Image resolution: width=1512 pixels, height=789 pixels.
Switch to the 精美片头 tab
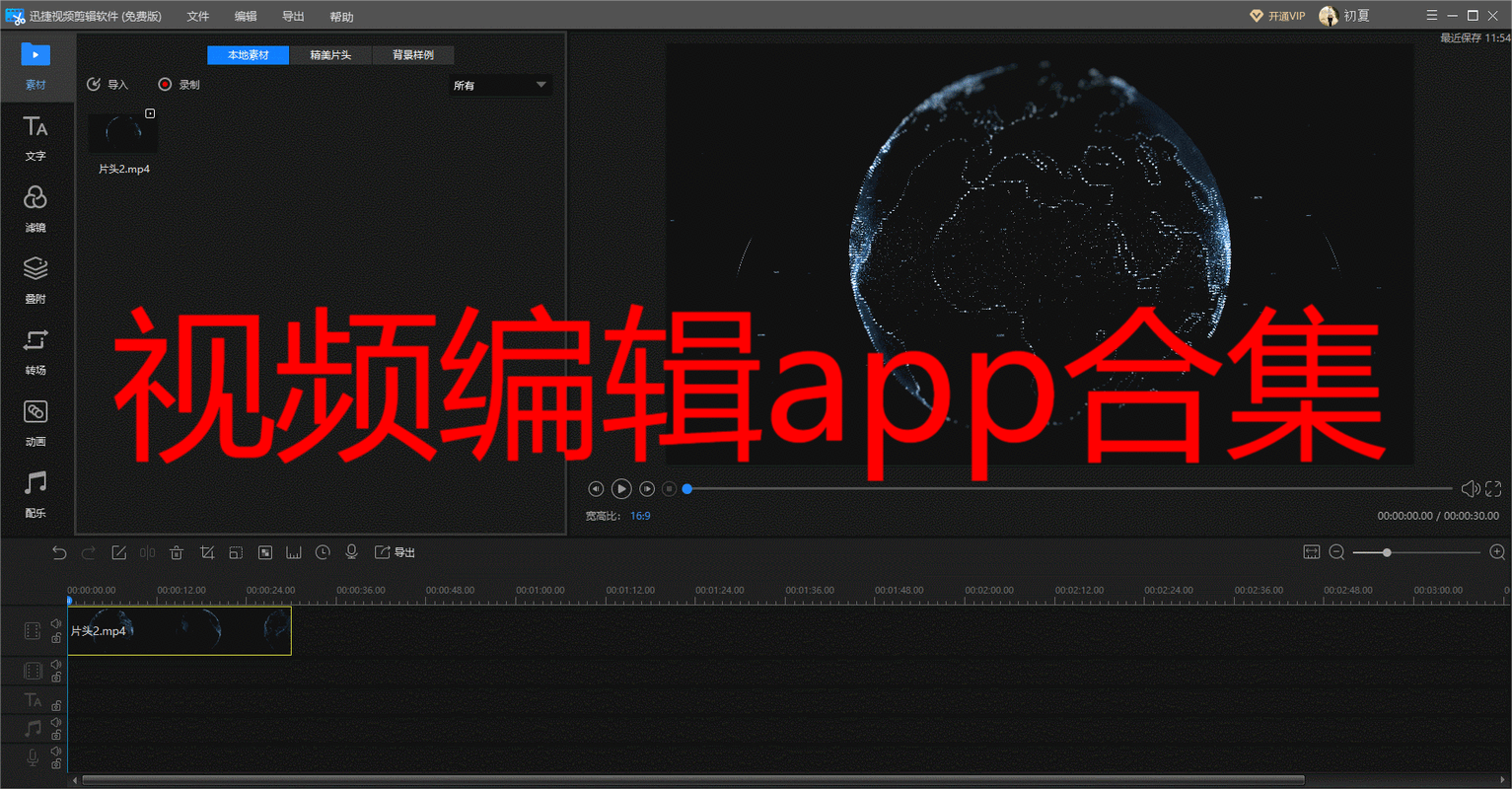pos(330,55)
